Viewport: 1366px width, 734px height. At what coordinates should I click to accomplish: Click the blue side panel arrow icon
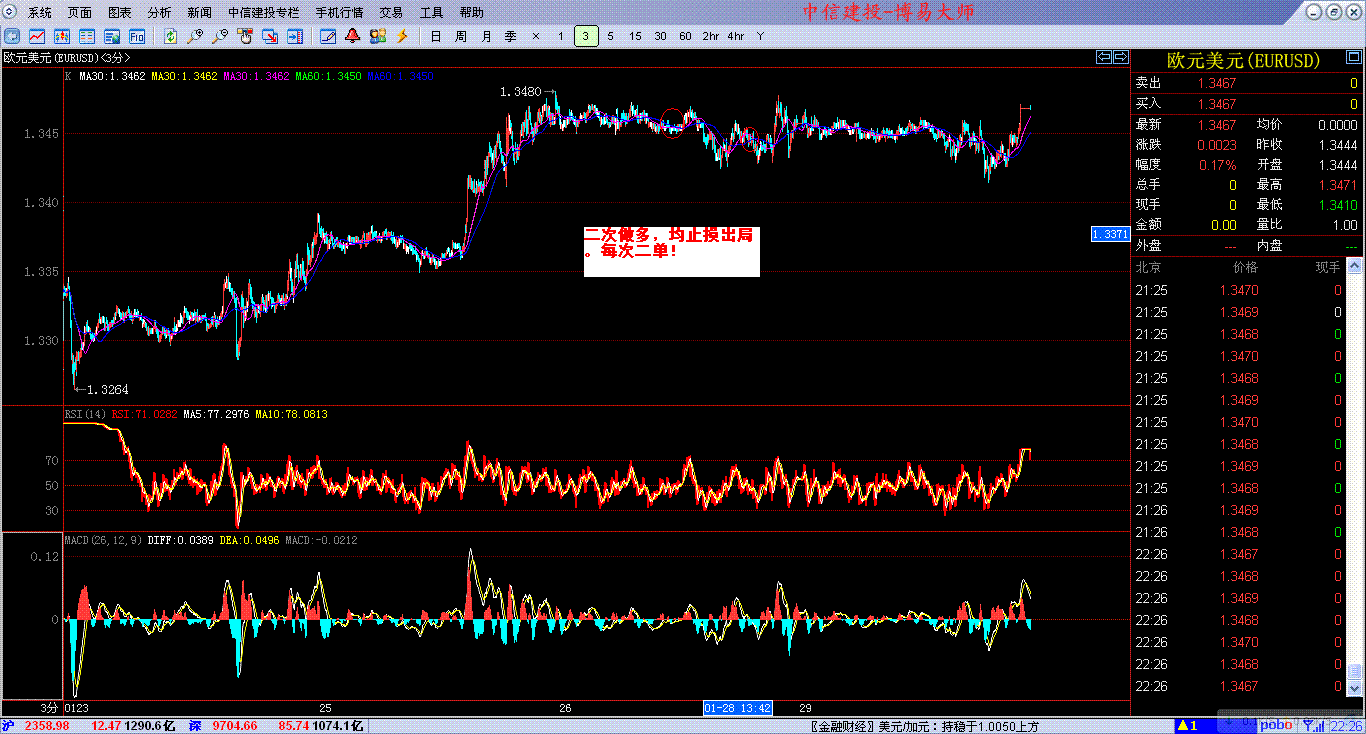pos(295,36)
